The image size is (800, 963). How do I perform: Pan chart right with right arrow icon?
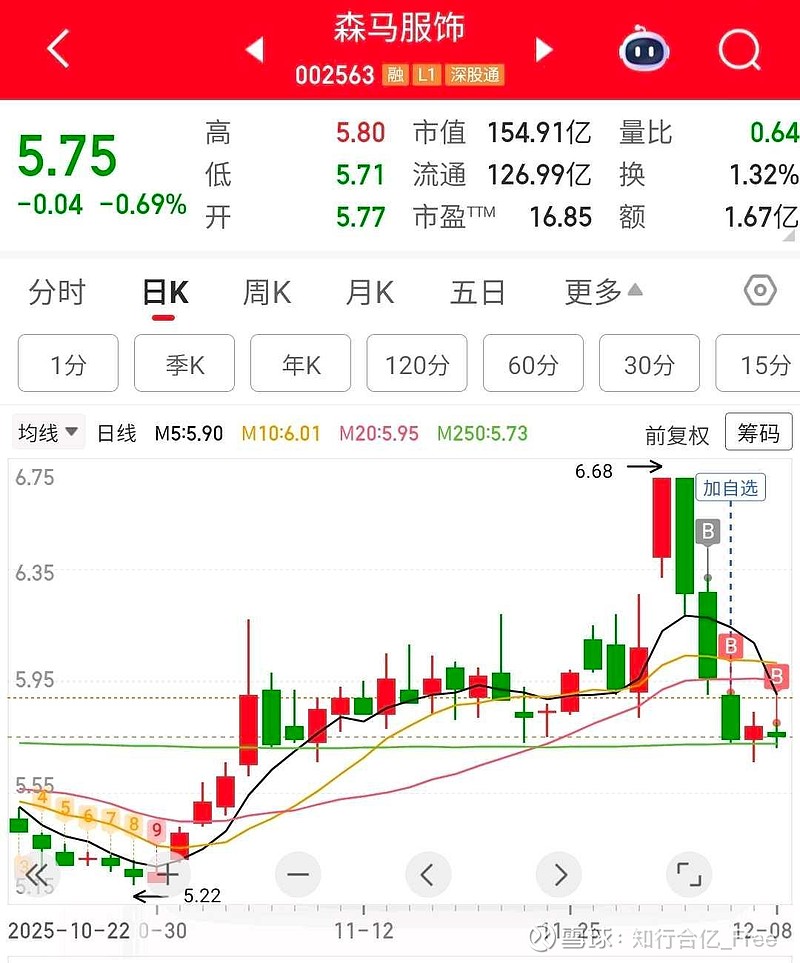point(559,873)
